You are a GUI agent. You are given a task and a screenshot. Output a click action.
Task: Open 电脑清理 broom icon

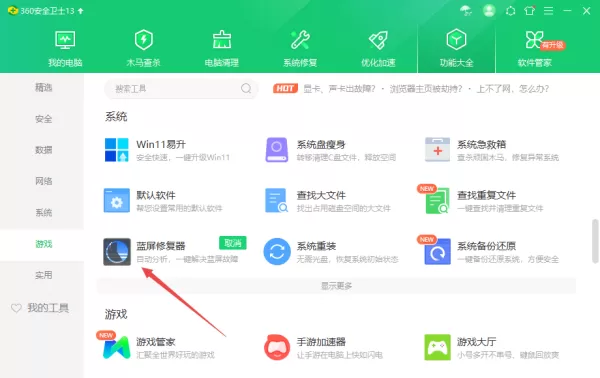(222, 40)
